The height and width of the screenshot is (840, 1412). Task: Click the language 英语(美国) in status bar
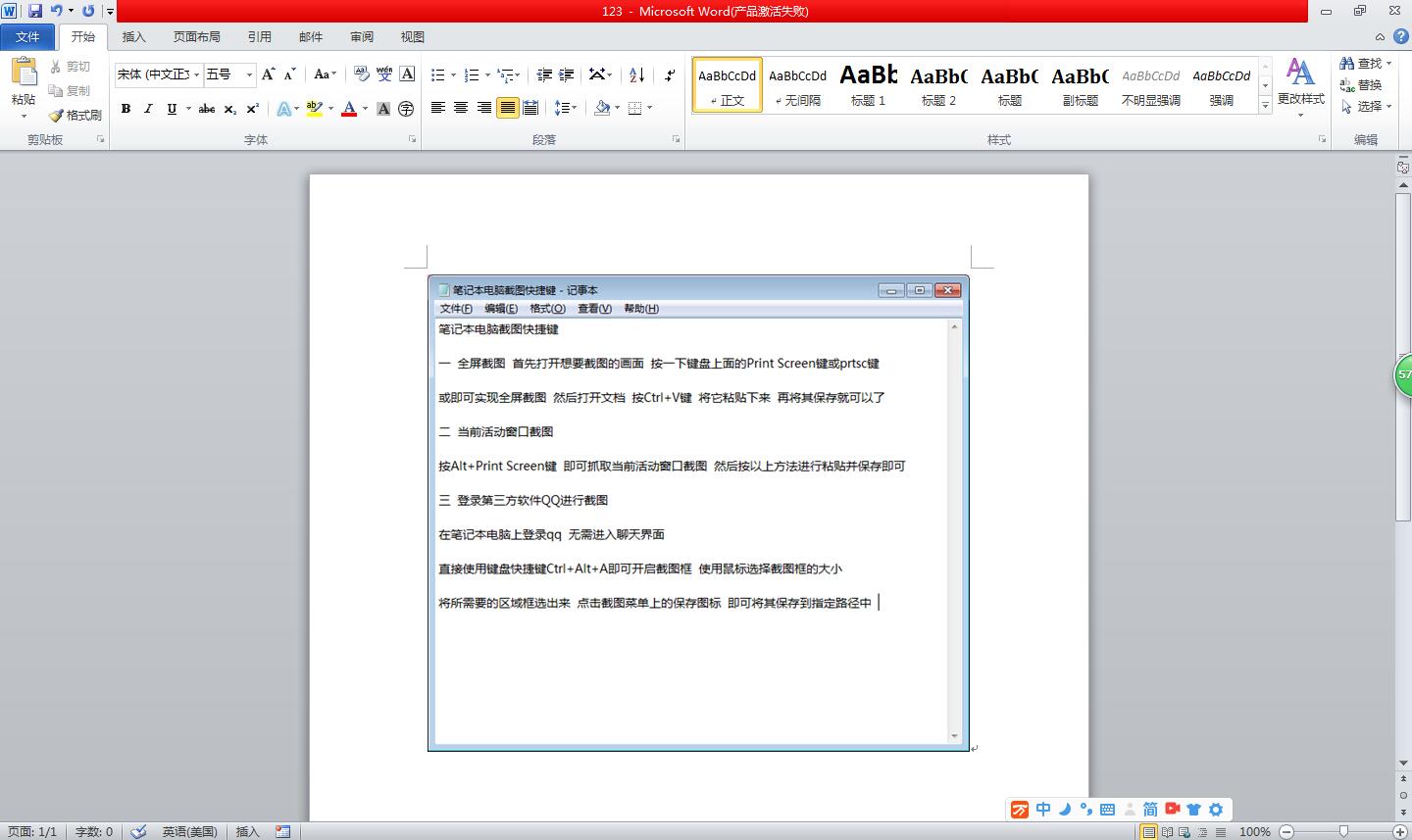tap(190, 831)
